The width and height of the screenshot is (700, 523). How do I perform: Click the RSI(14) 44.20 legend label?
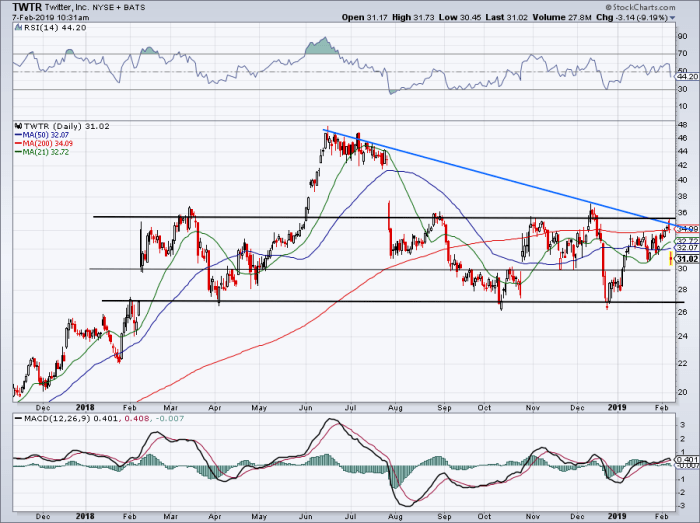pos(54,28)
